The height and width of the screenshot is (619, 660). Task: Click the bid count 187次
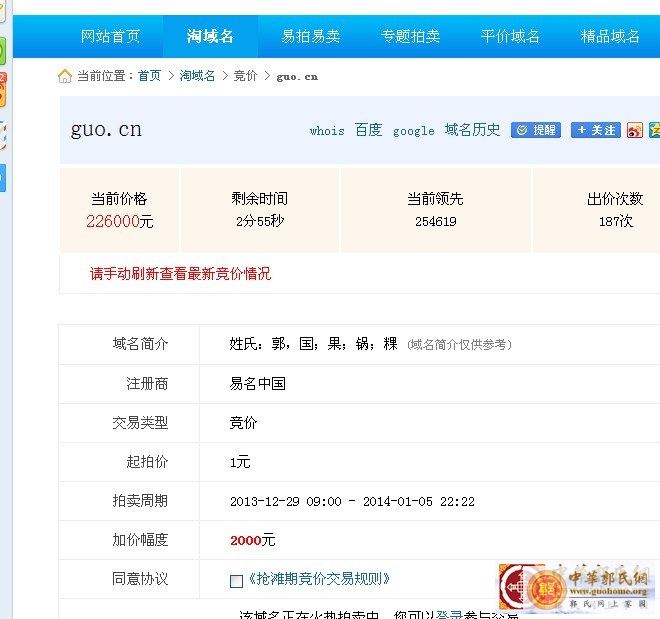coord(615,221)
